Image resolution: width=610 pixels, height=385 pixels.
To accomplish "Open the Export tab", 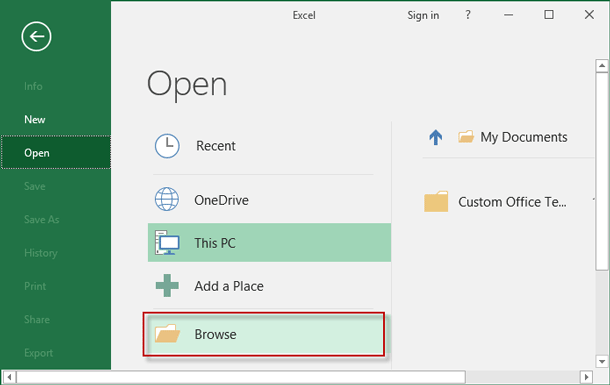I will coord(39,353).
